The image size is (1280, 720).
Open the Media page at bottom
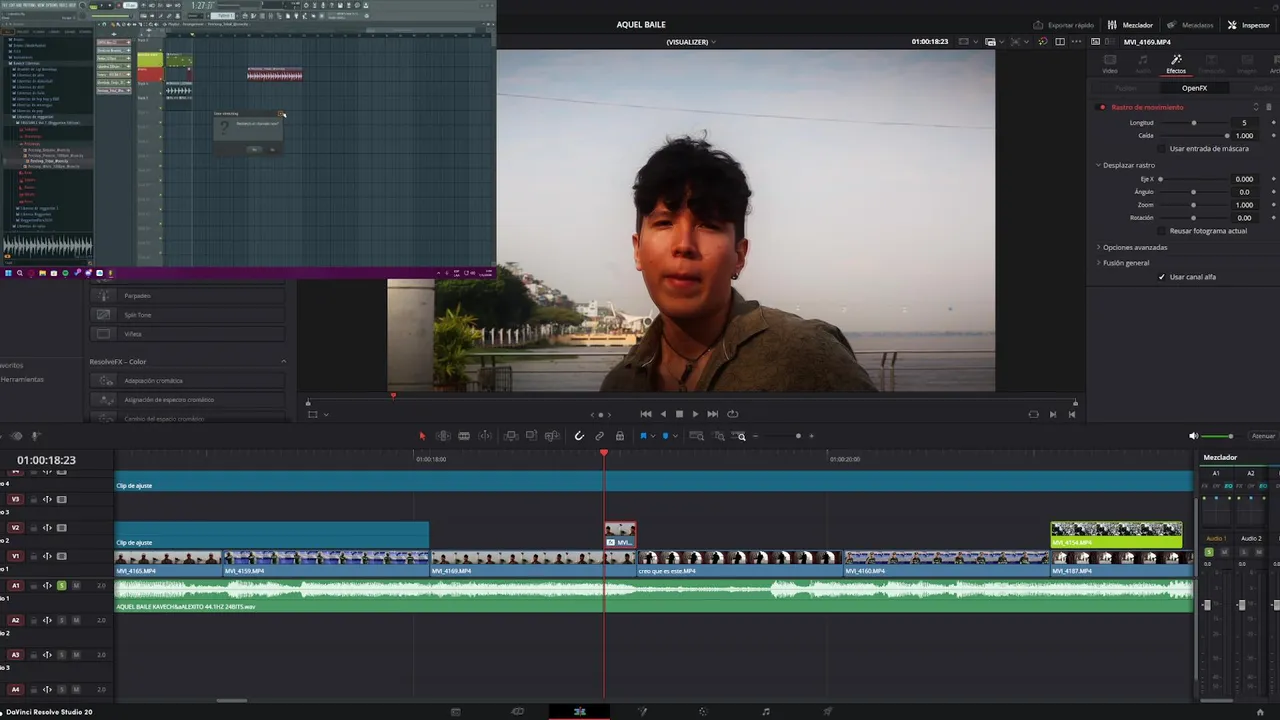(455, 711)
